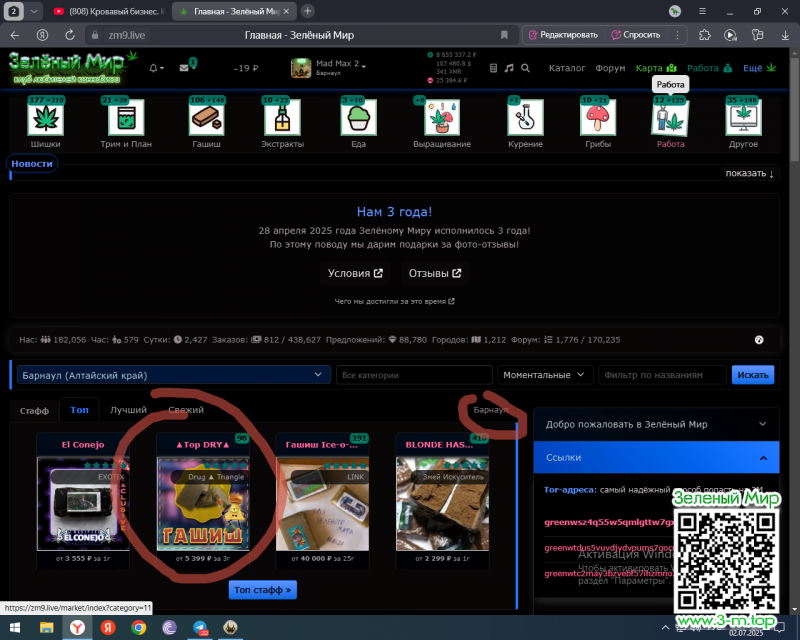Screen dimensions: 800x640
Task: Expand the Барнаул (Алтайский край) city selector
Action: 172,375
